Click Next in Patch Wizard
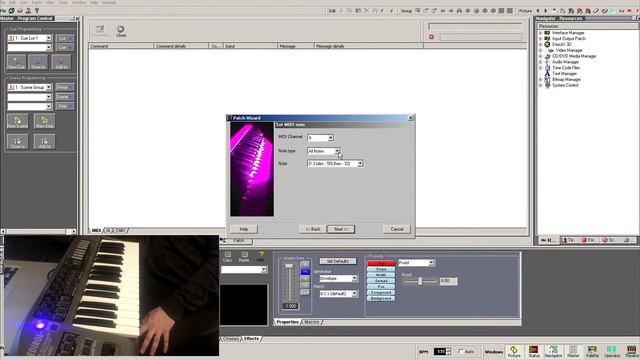 click(341, 229)
